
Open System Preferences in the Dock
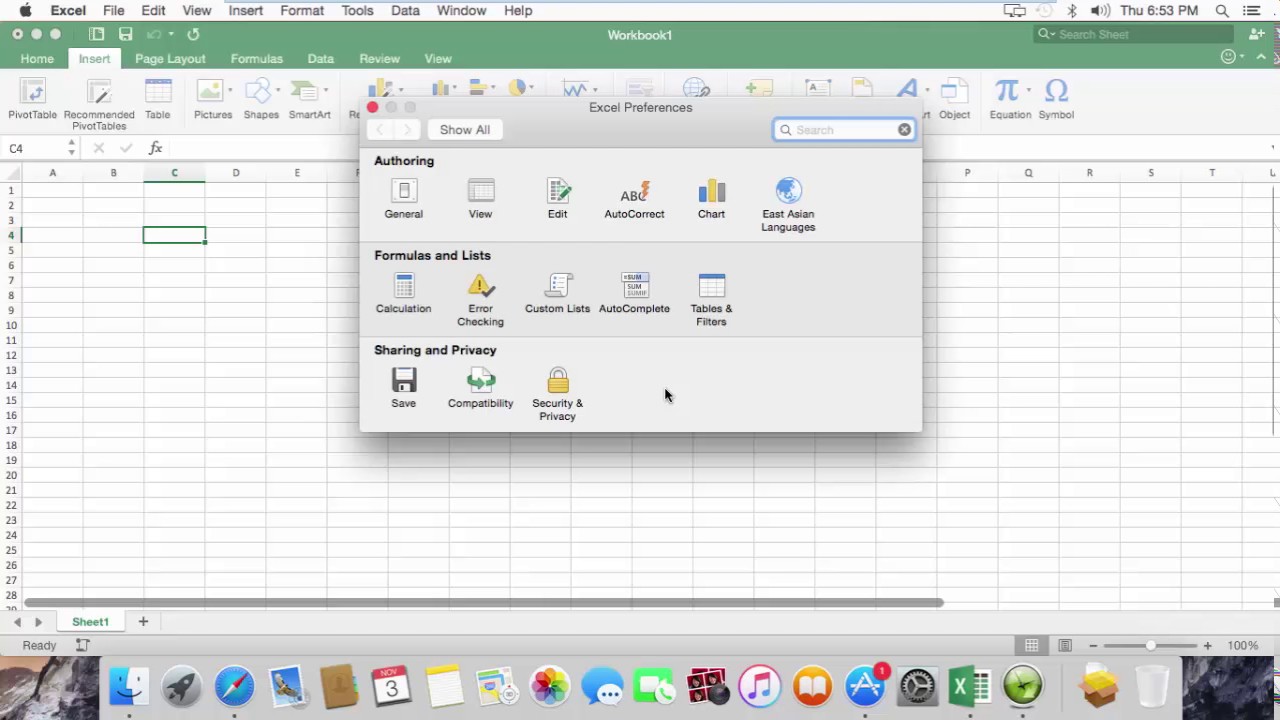coord(917,686)
